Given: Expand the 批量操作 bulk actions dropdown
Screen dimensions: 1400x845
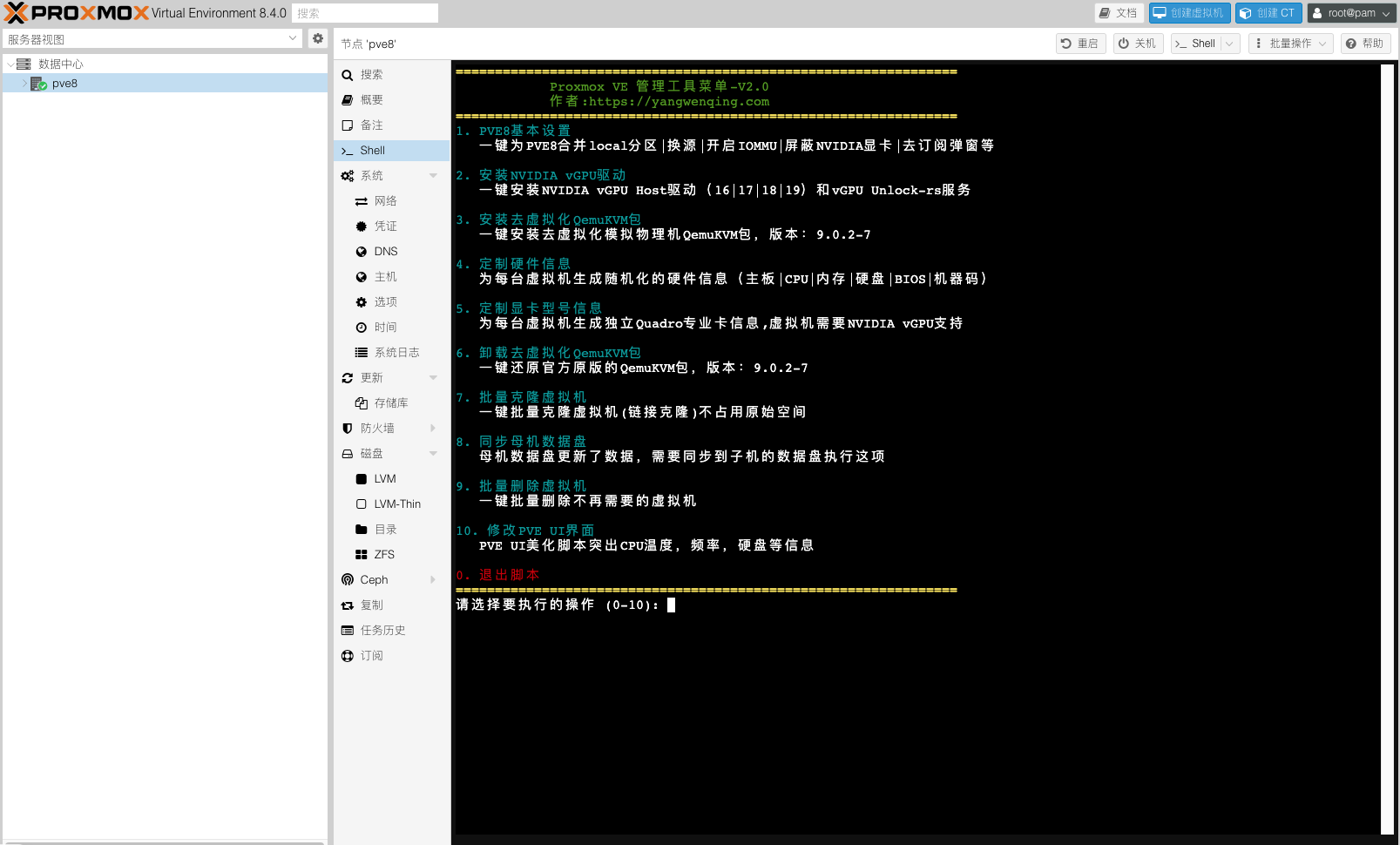Looking at the screenshot, I should pos(1290,44).
